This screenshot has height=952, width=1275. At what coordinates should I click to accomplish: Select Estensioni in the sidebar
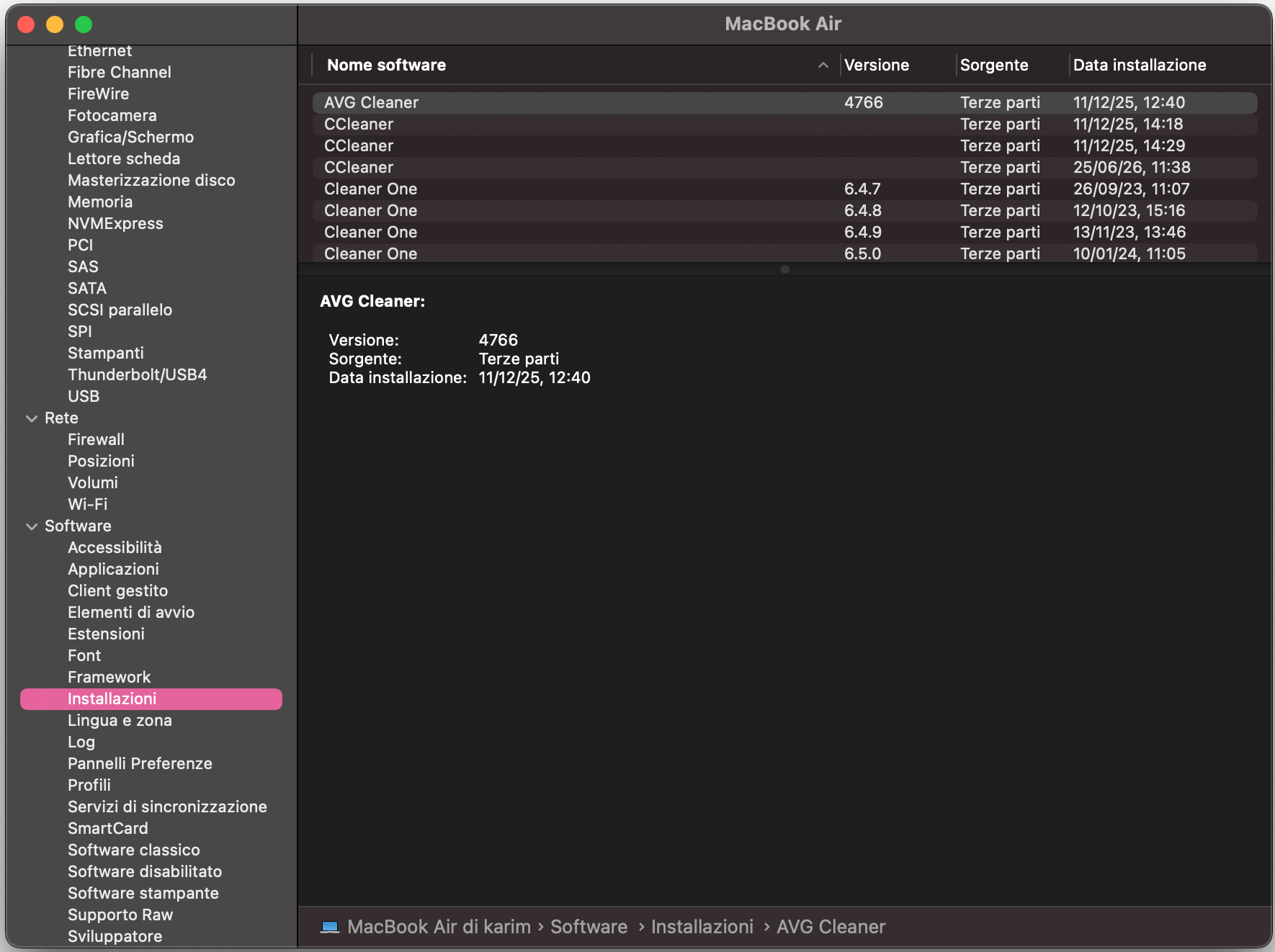point(106,634)
